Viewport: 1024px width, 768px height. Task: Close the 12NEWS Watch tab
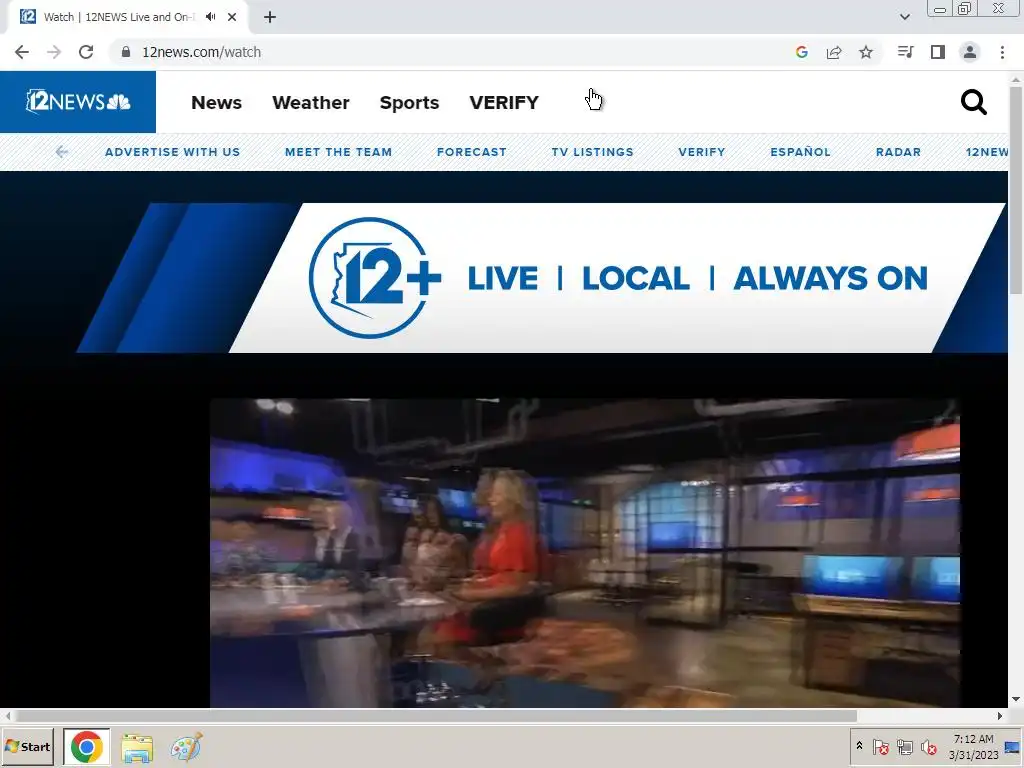(232, 17)
